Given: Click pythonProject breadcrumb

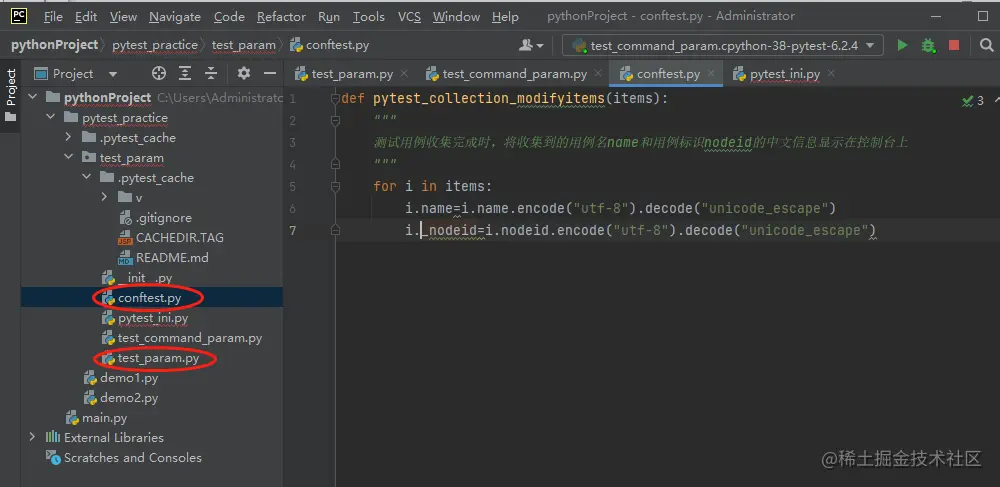Looking at the screenshot, I should coord(54,45).
